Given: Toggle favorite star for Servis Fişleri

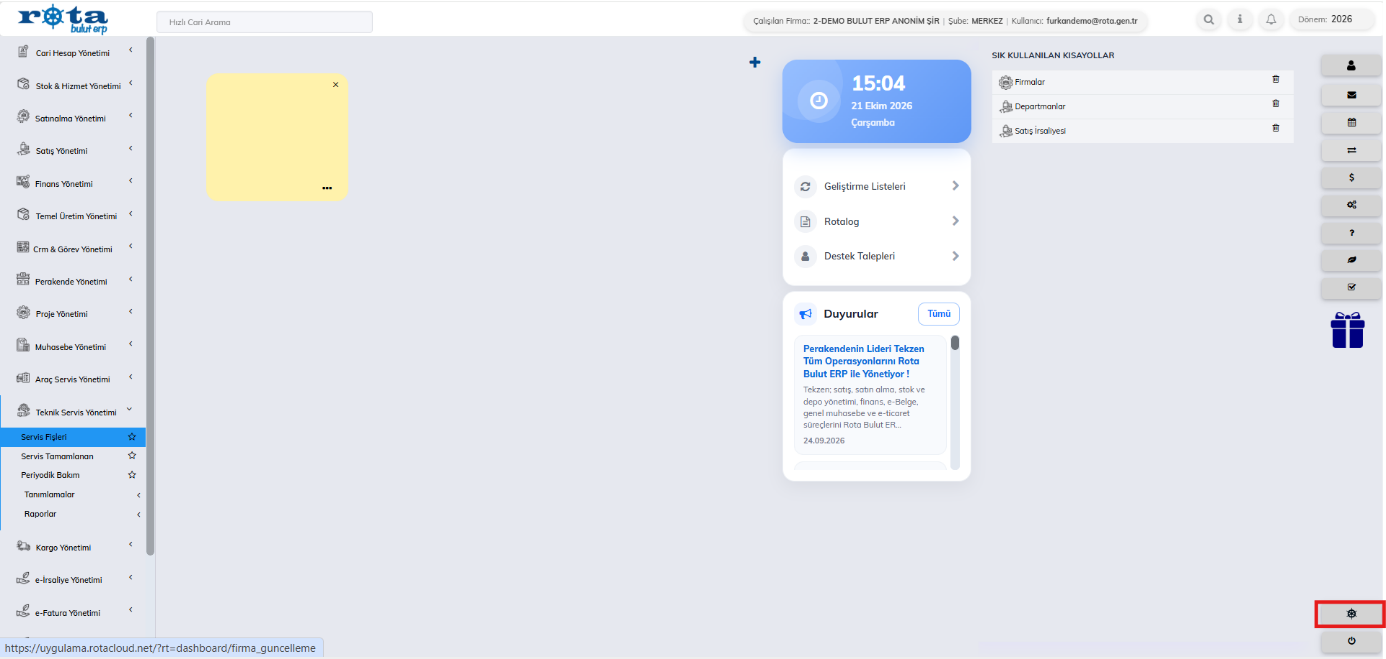Looking at the screenshot, I should pos(131,437).
